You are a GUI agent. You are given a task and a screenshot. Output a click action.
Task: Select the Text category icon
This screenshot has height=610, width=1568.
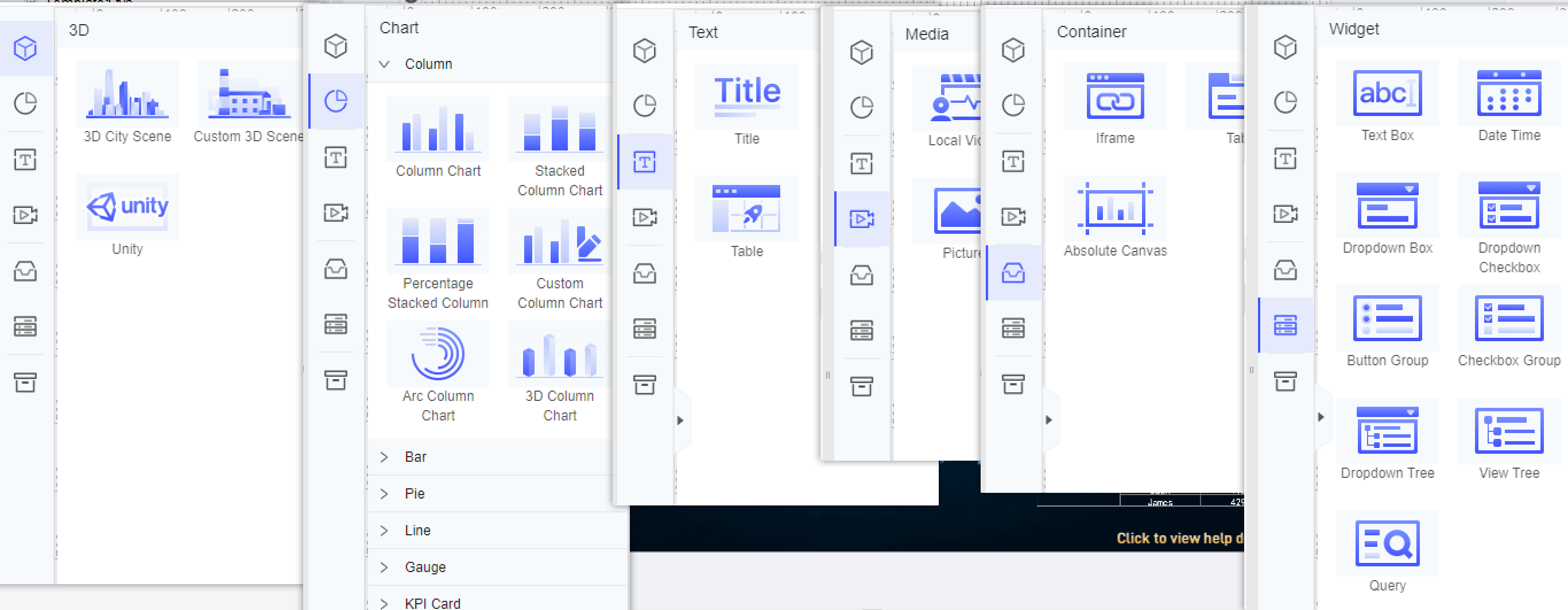click(645, 161)
